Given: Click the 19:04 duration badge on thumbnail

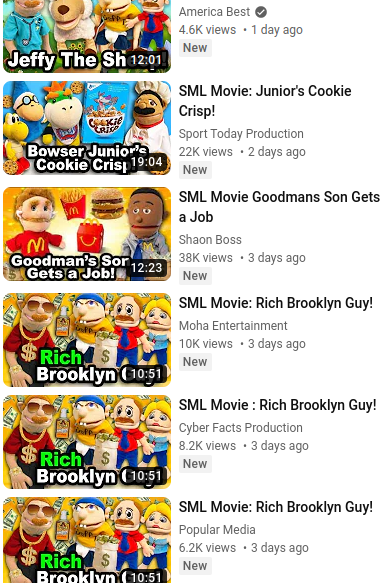Looking at the screenshot, I should pos(147,162).
